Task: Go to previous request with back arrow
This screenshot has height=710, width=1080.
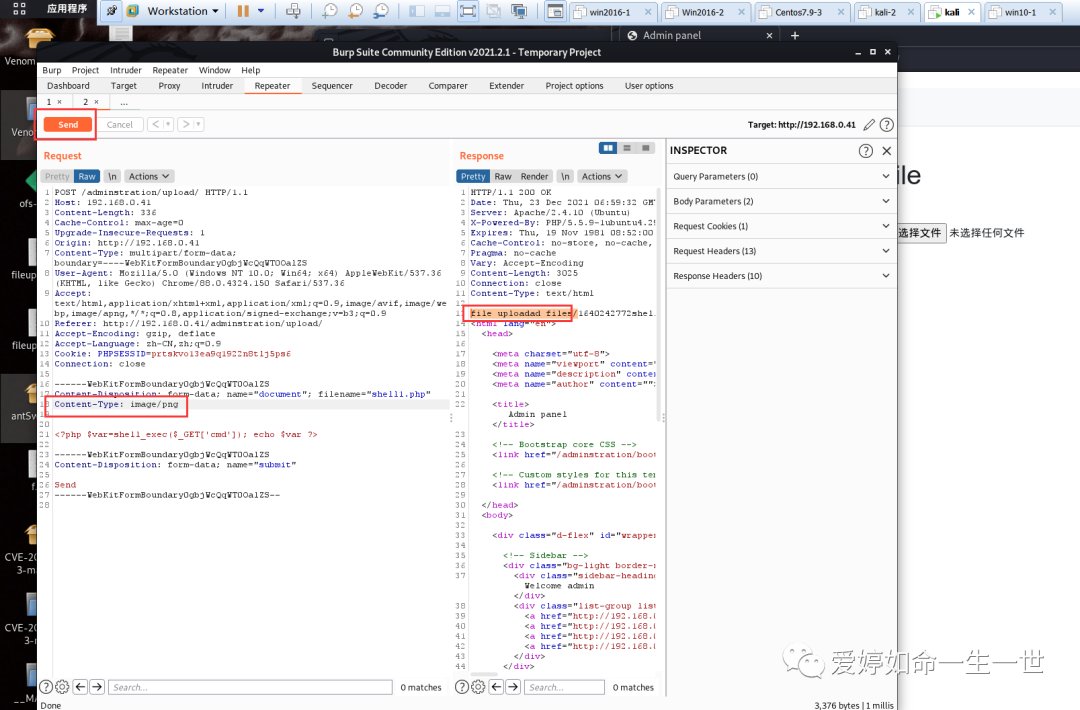Action: click(x=156, y=125)
